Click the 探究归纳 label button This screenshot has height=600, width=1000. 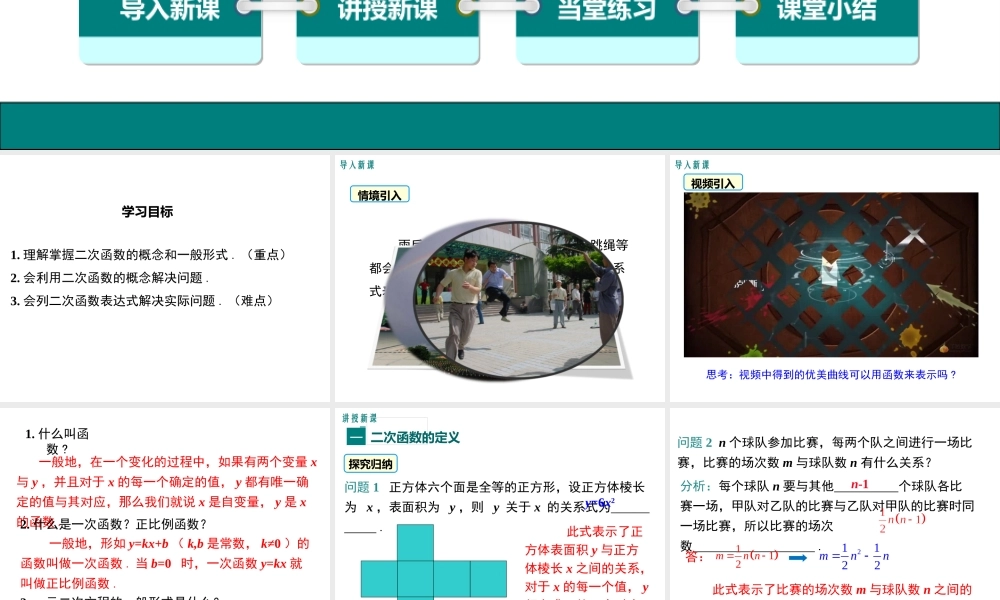[370, 464]
